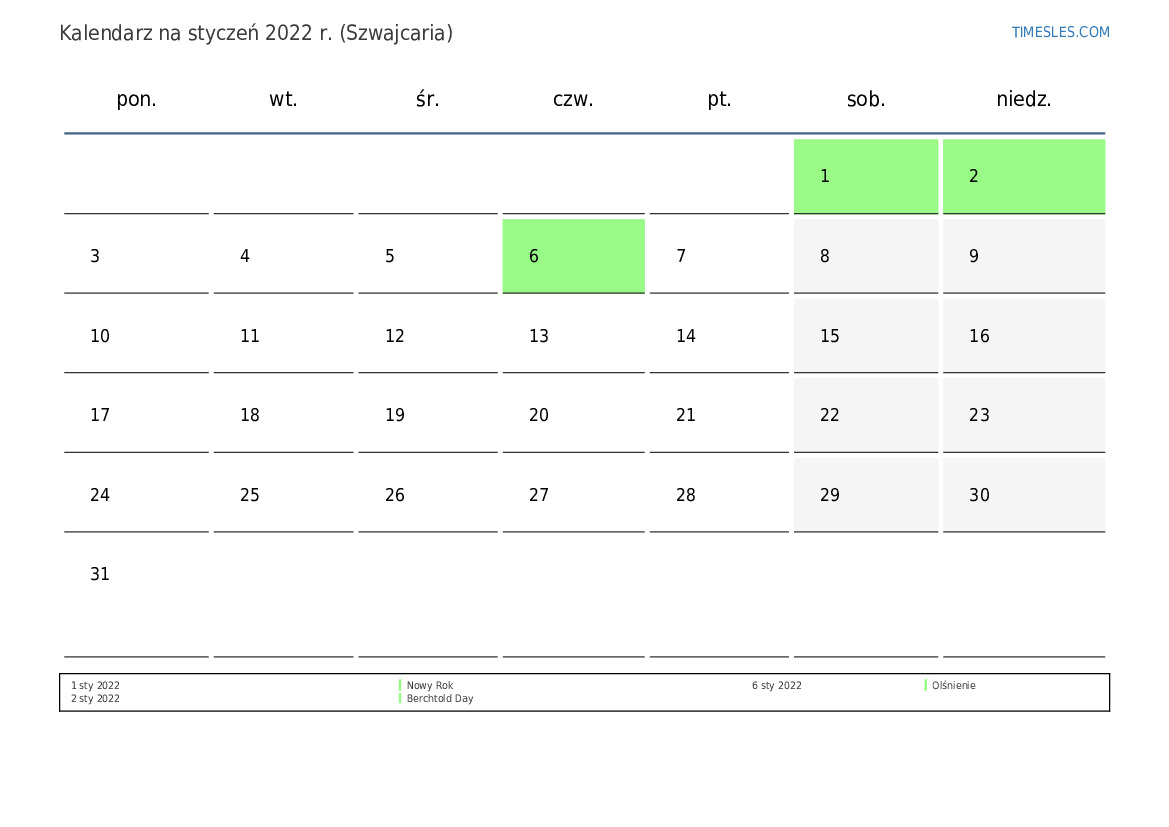The width and height of the screenshot is (1169, 827).
Task: Click the 'Berchtold Day' legend label
Action: point(439,699)
